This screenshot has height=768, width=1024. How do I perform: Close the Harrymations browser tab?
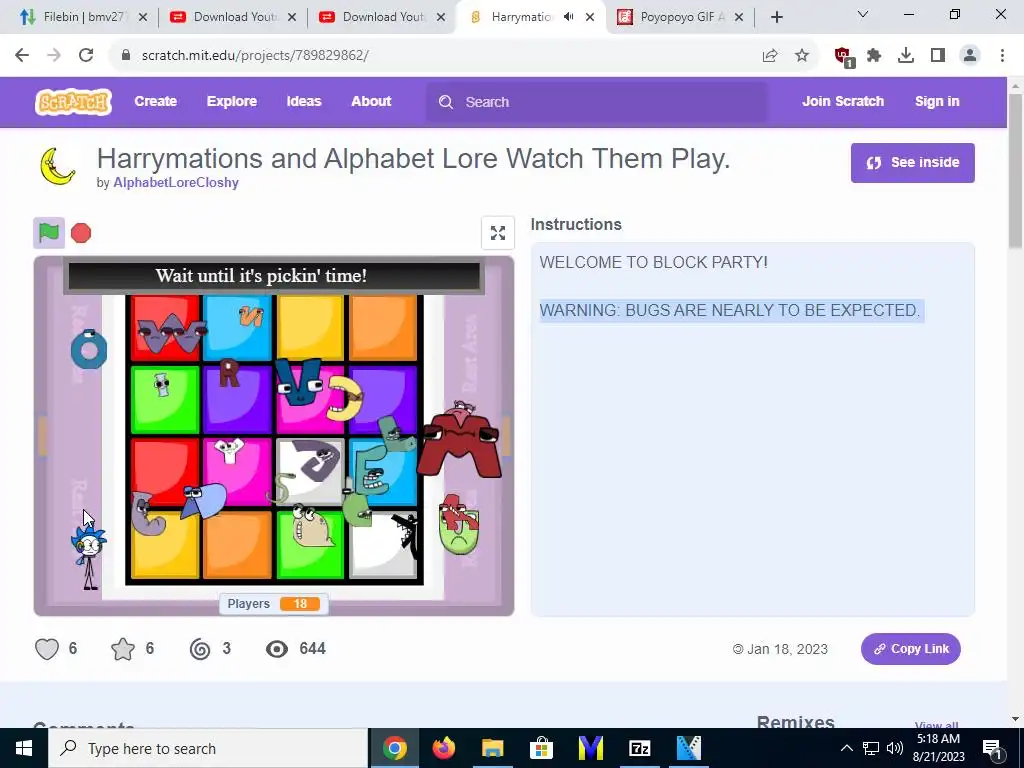coord(590,17)
